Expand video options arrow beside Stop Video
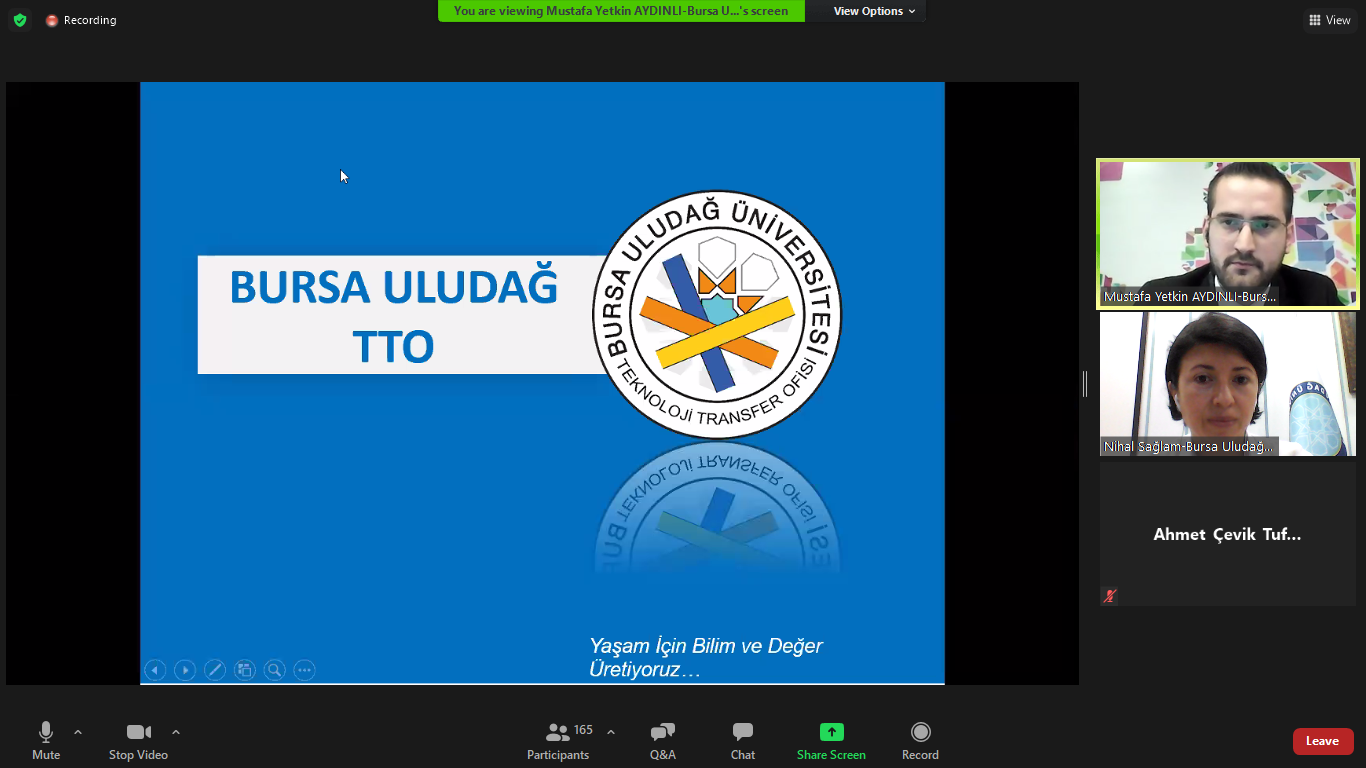The image size is (1366, 768). coord(176,732)
